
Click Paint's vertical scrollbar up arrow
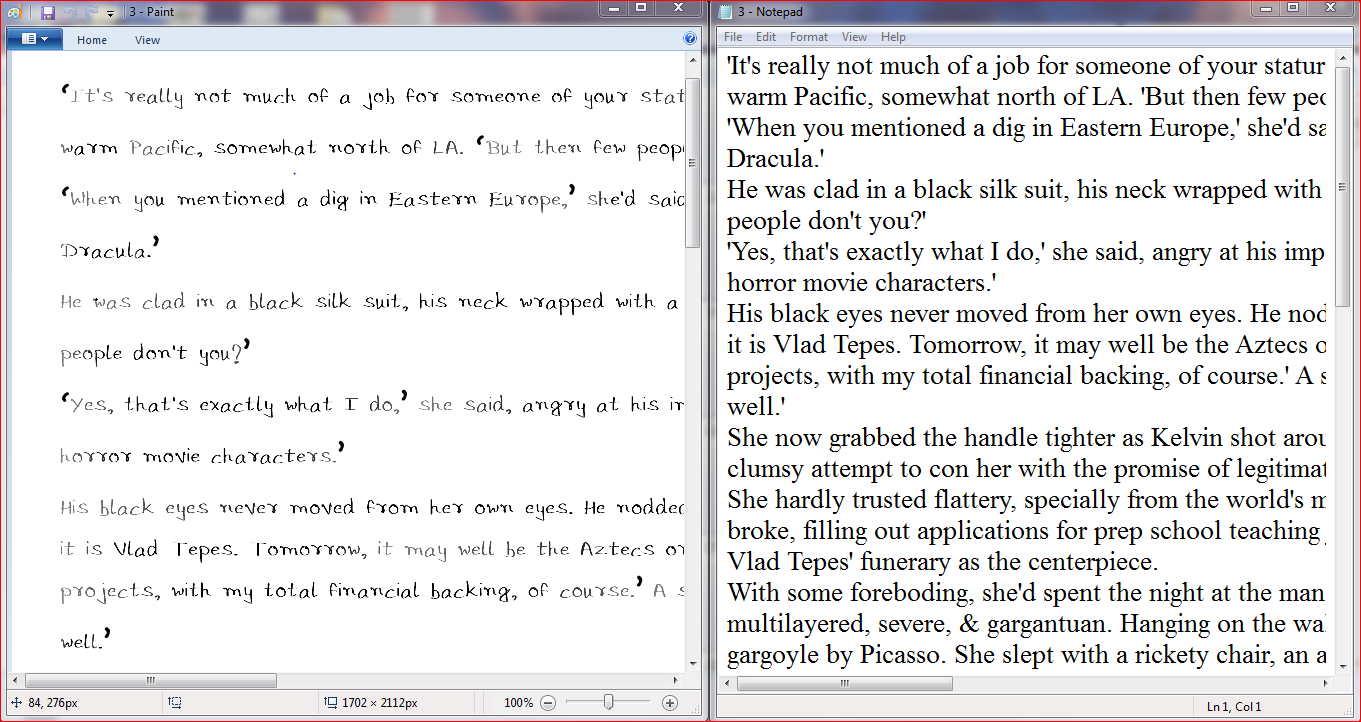pyautogui.click(x=692, y=62)
